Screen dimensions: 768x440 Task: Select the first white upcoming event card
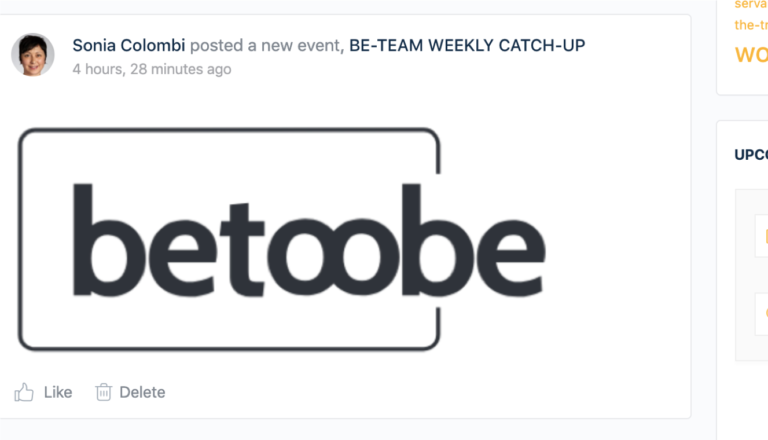click(761, 236)
